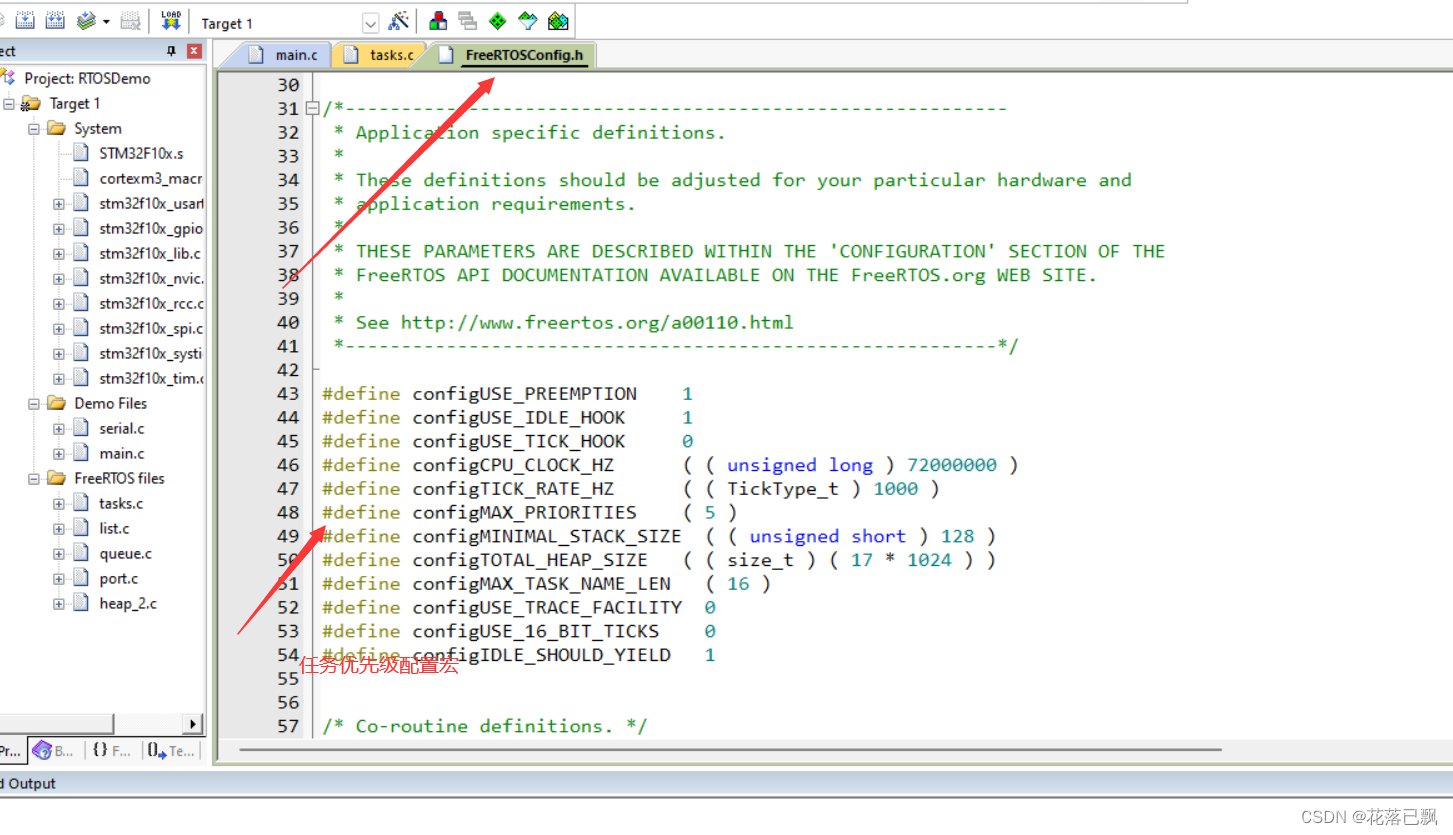Viewport: 1453px width, 835px height.
Task: Expand the stm32f10x_spi.c file node
Action: click(x=58, y=329)
